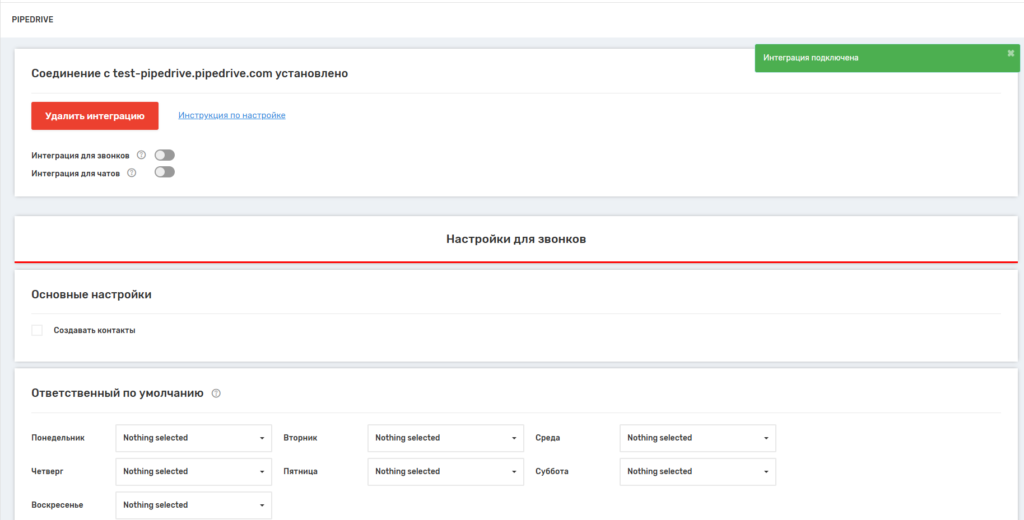Close the Интеграция подключена notification
The image size is (1024, 520).
click(1010, 52)
